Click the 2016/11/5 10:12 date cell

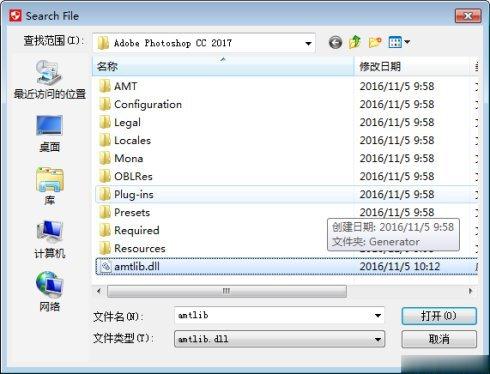point(400,266)
